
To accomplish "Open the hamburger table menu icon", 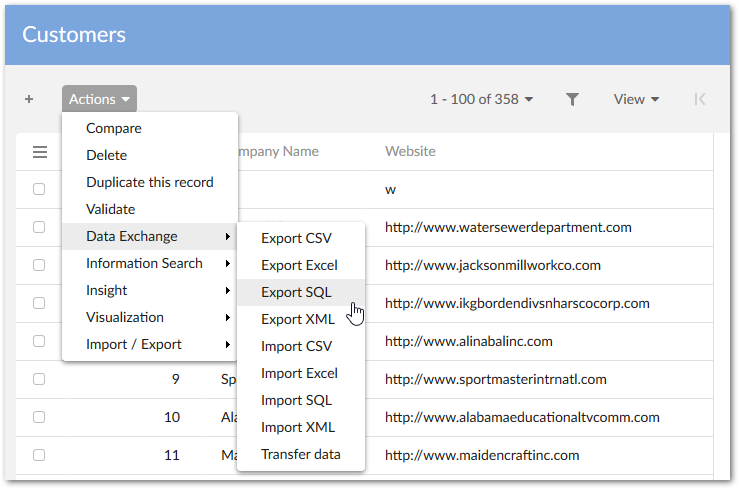I will (x=40, y=152).
